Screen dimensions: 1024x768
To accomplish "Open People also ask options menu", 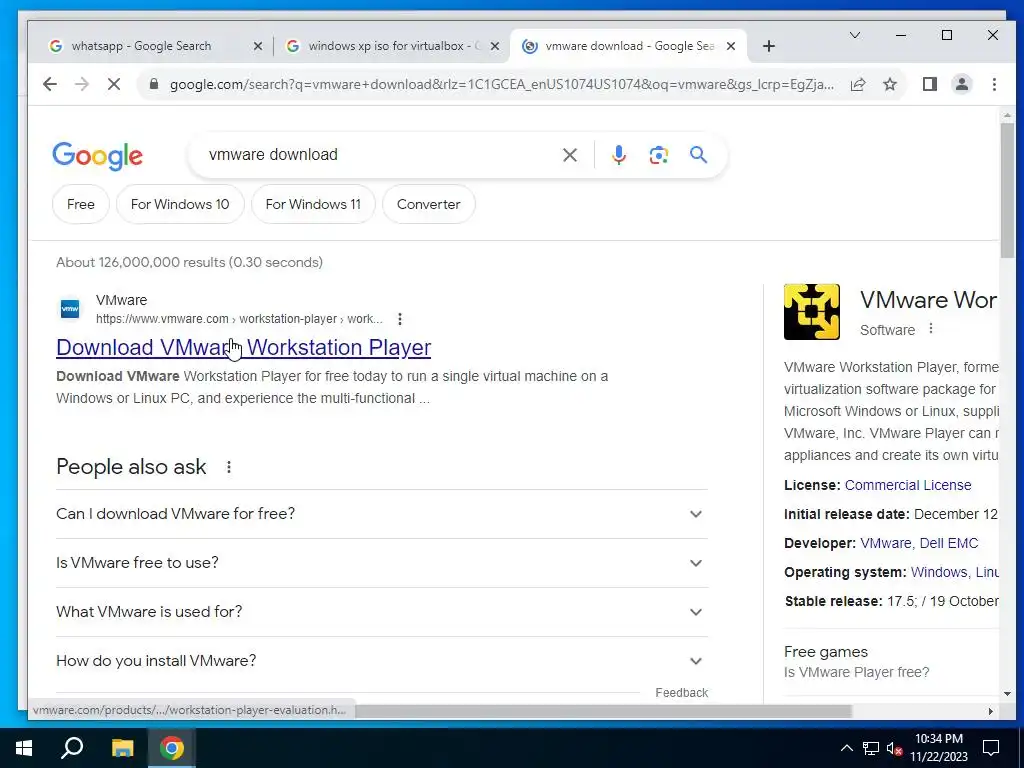I will (229, 467).
